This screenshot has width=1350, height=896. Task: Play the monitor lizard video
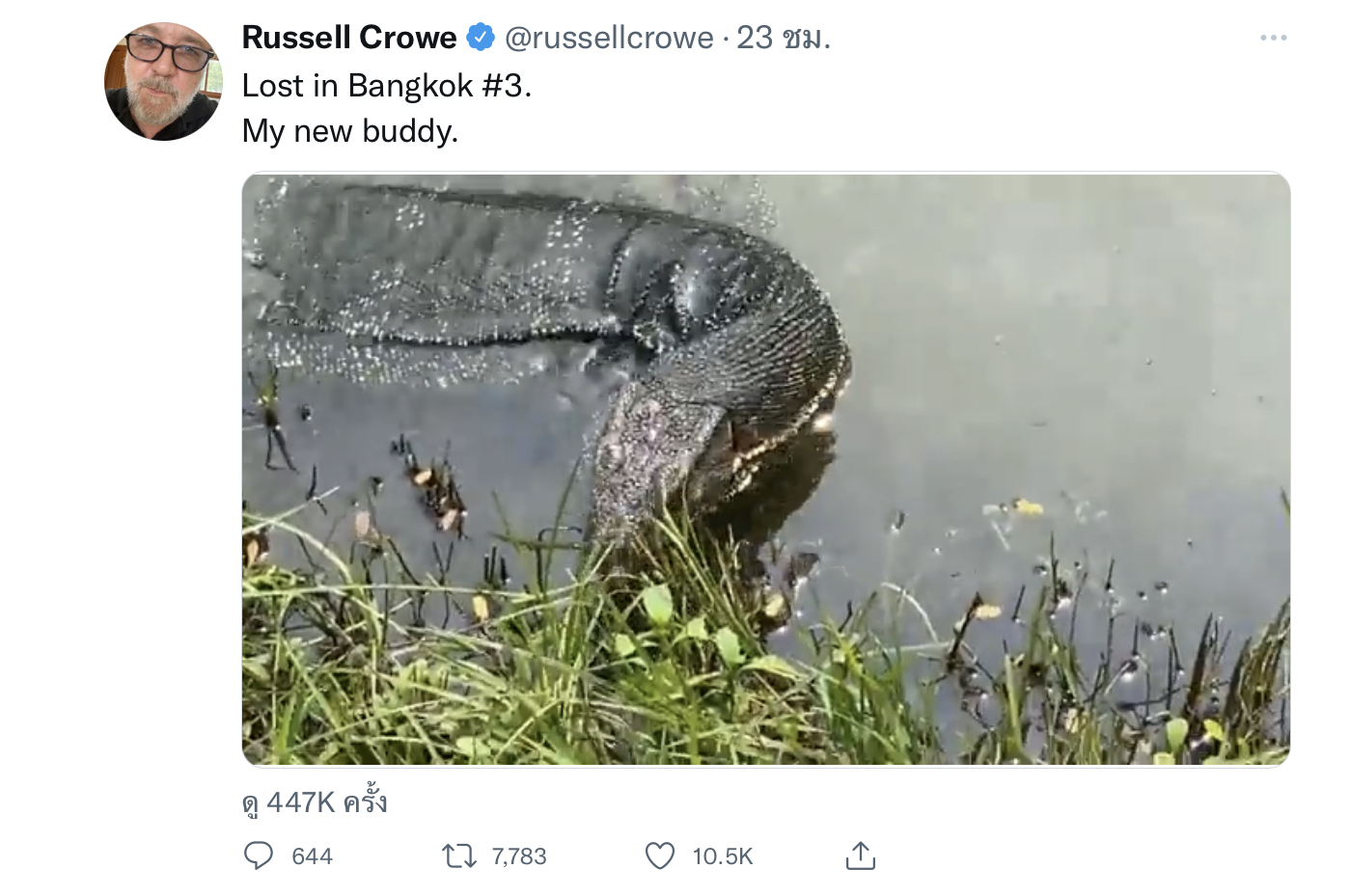click(x=766, y=470)
